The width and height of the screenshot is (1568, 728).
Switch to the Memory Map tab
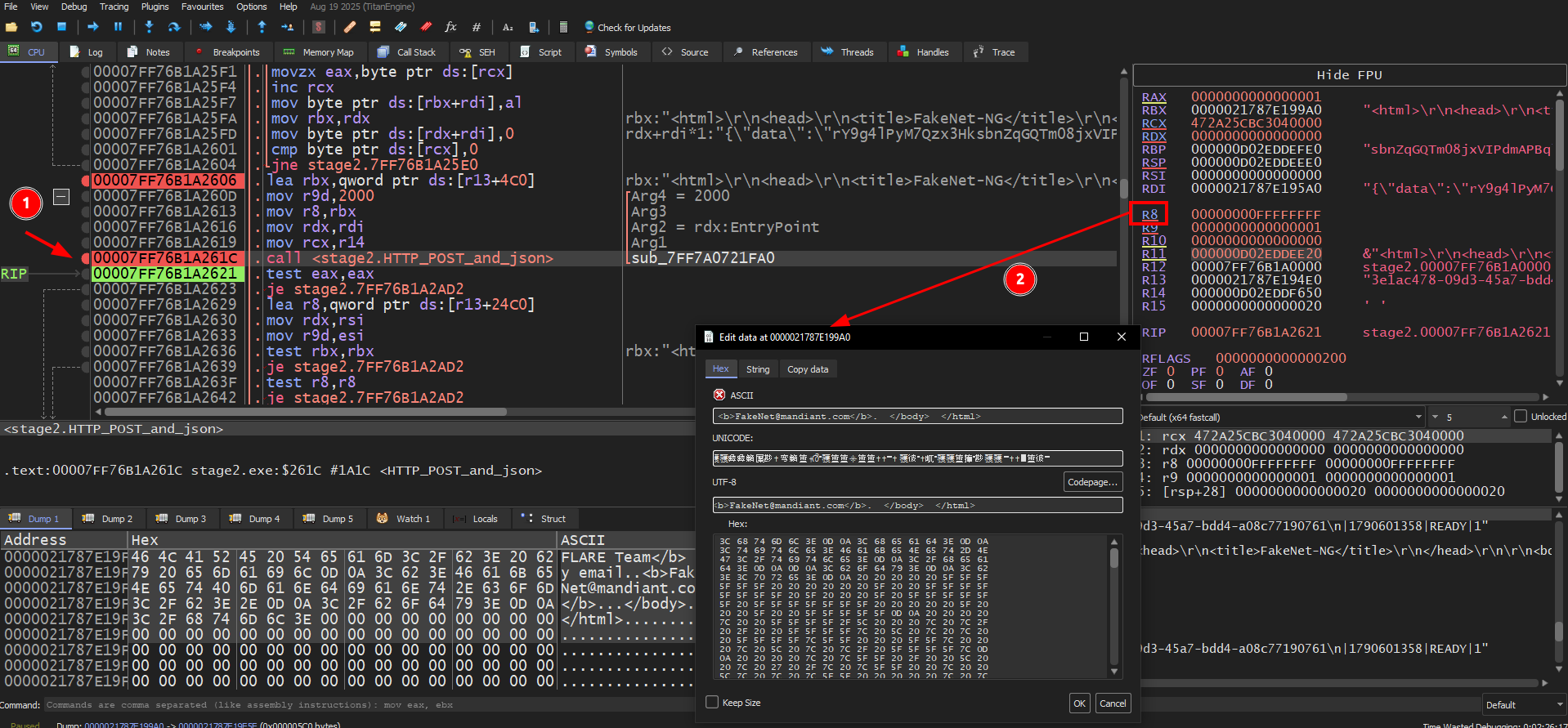tap(318, 52)
